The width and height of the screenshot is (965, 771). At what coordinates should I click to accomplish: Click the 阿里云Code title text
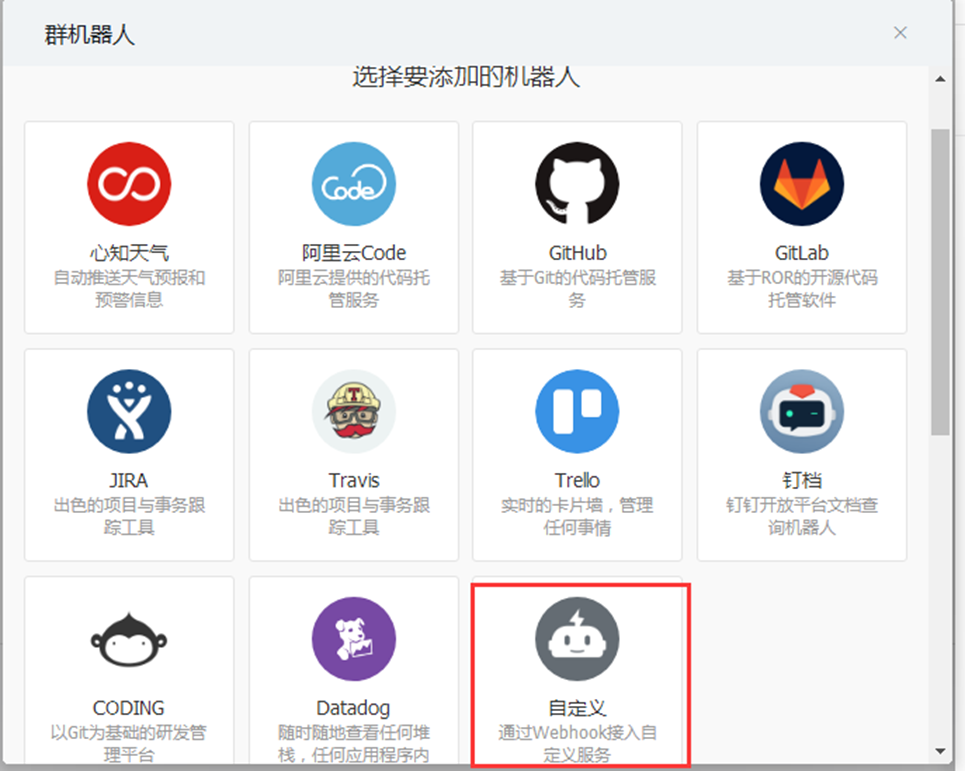[354, 253]
